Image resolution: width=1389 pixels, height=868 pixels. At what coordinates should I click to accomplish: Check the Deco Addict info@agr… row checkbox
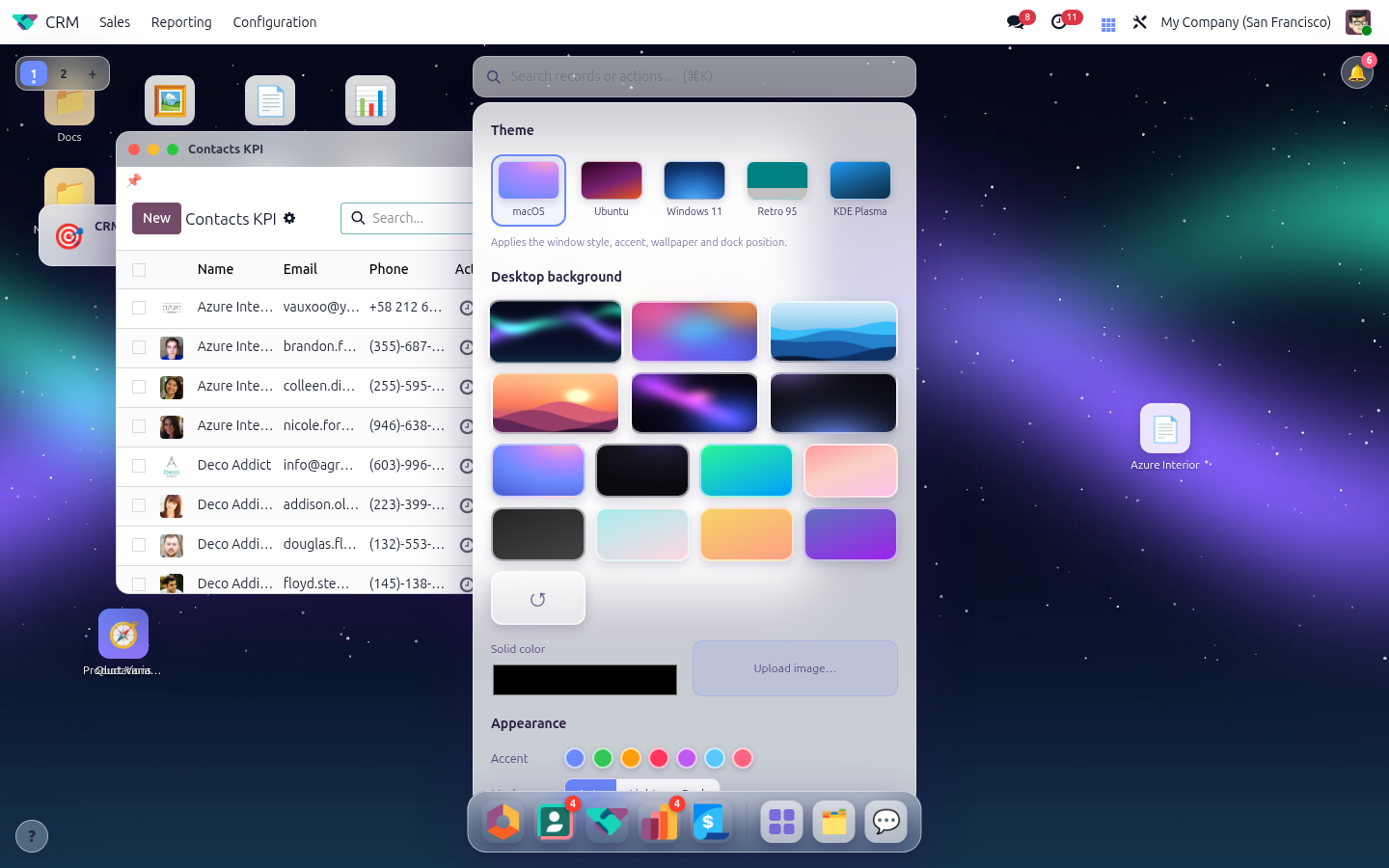tap(139, 466)
